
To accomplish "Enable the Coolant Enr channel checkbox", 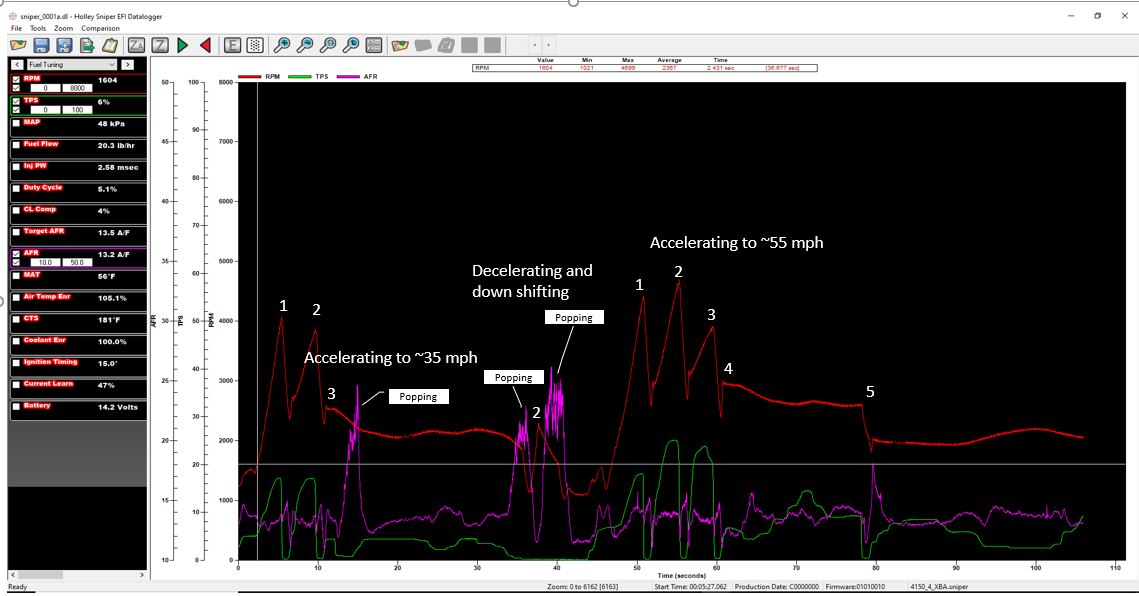I will pyautogui.click(x=16, y=341).
